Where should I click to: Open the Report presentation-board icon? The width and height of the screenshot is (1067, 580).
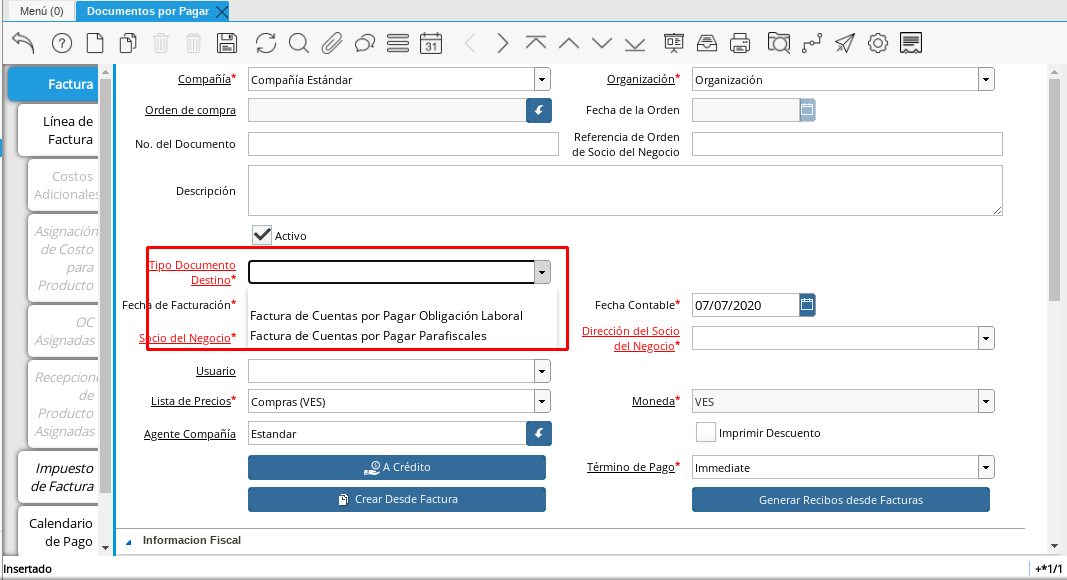(674, 44)
